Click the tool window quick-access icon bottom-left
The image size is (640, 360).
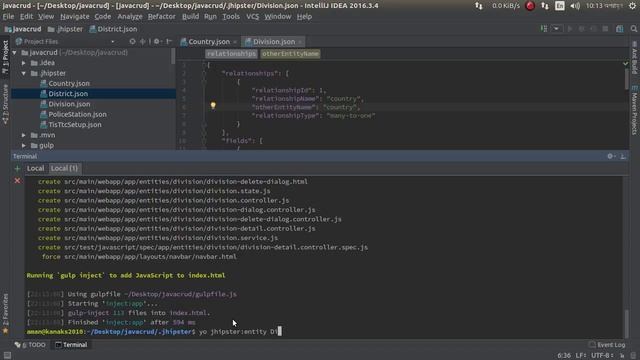[x=7, y=356]
